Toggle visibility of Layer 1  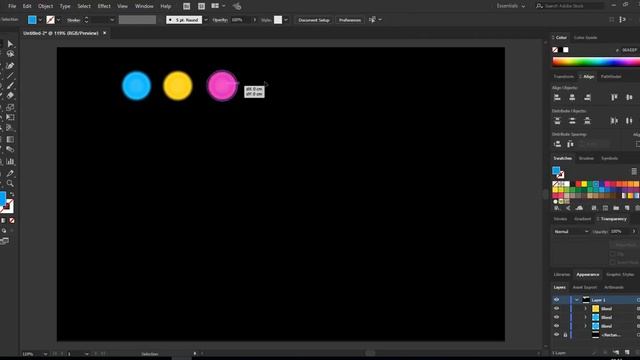tap(556, 300)
